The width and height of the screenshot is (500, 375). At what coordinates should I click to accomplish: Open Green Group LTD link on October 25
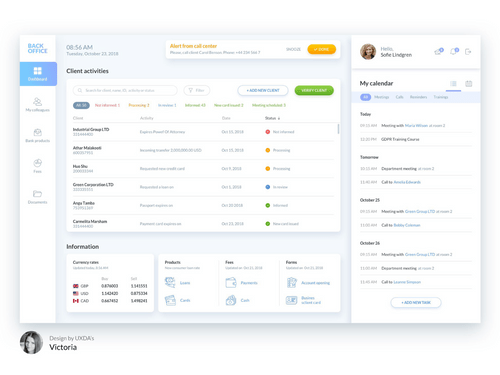click(x=420, y=211)
